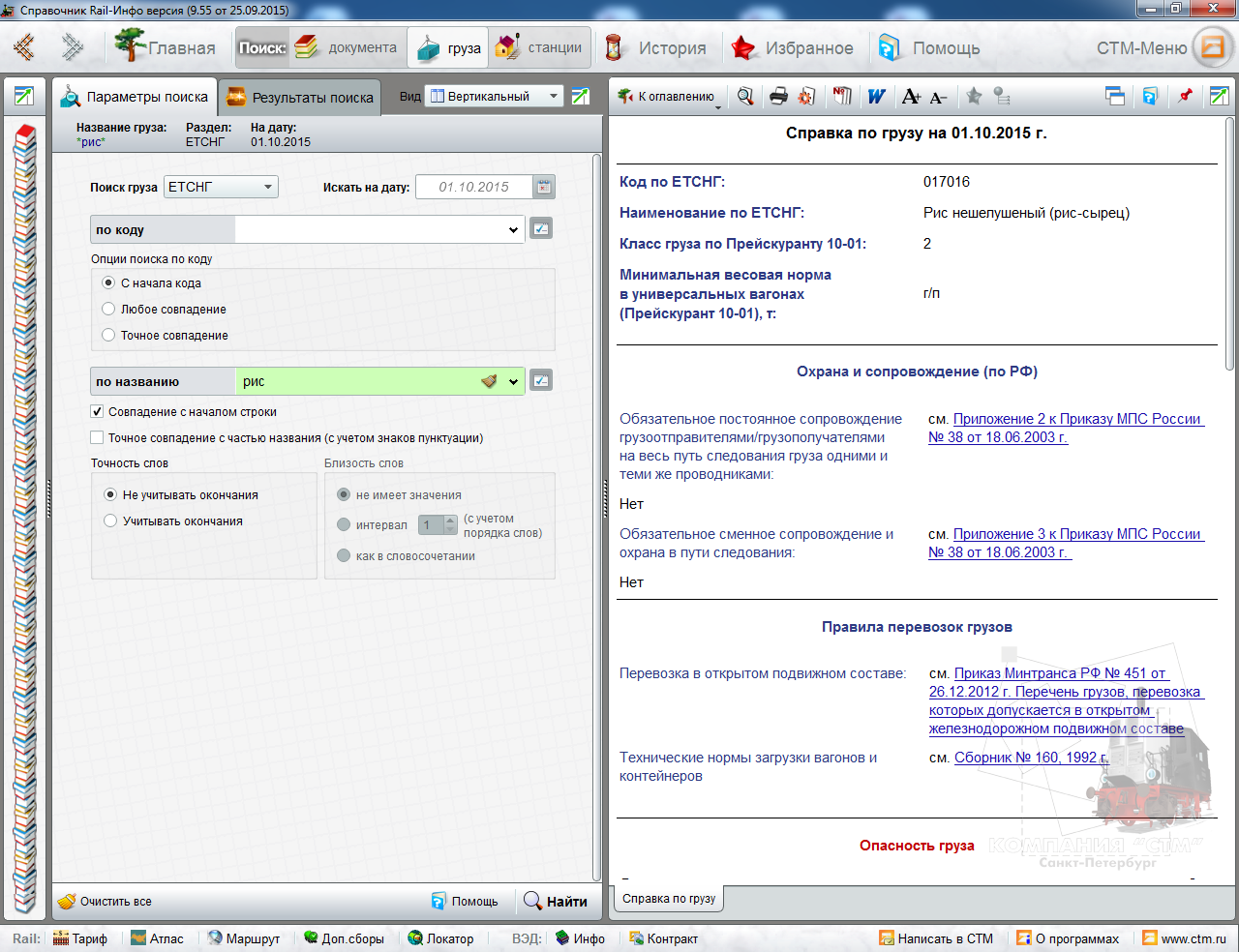Image resolution: width=1239 pixels, height=952 pixels.
Task: Open link Сборник № 160, 1992 г.
Action: pyautogui.click(x=1030, y=758)
